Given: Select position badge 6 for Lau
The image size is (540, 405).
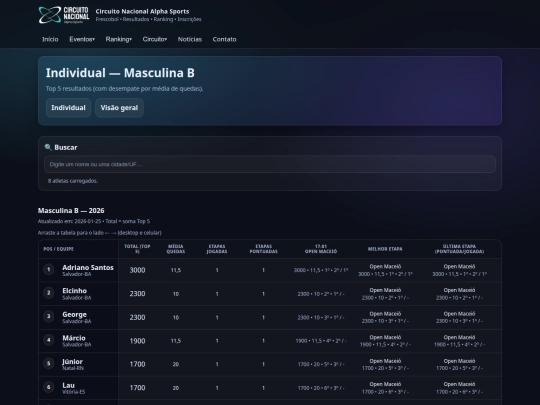Looking at the screenshot, I should coord(49,387).
